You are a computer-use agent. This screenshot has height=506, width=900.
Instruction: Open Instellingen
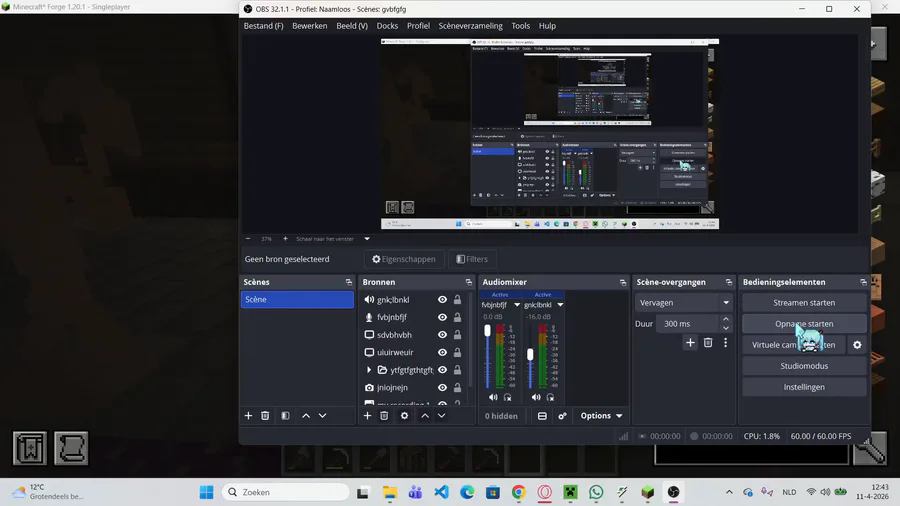(x=804, y=387)
